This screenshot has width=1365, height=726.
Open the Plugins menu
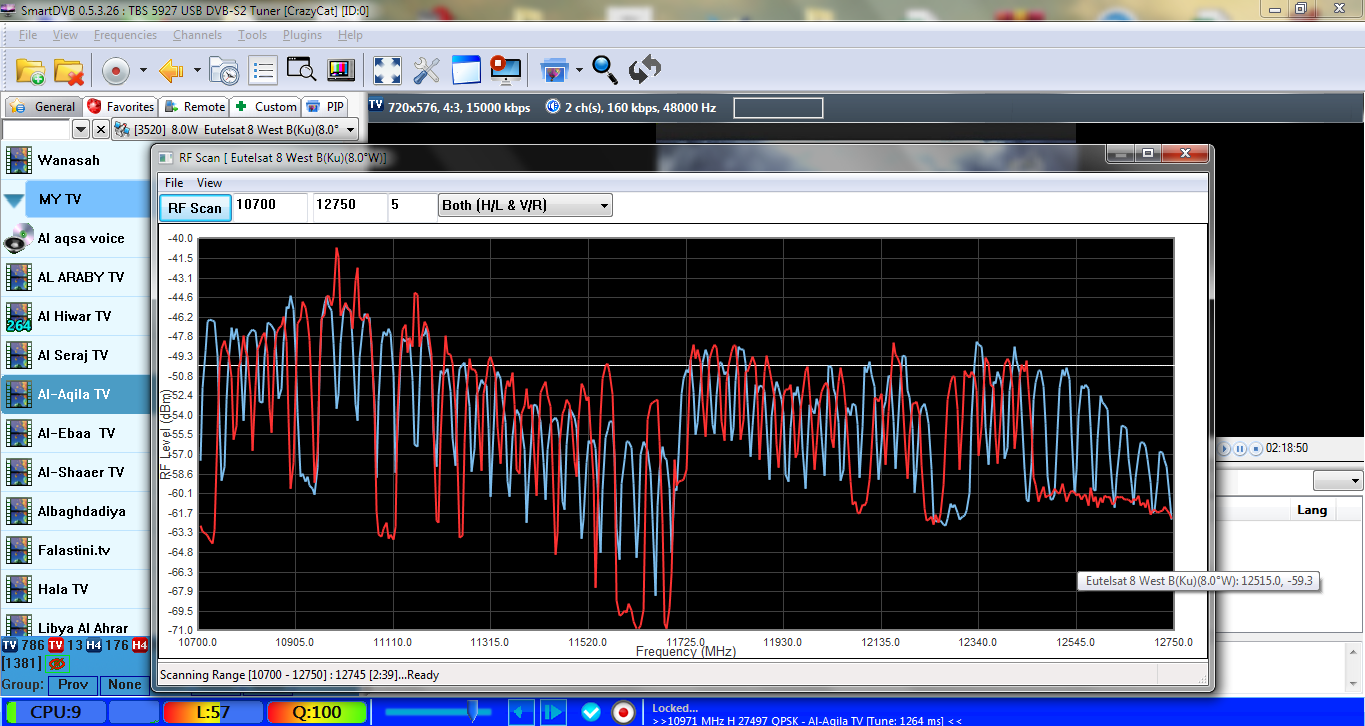pyautogui.click(x=302, y=35)
